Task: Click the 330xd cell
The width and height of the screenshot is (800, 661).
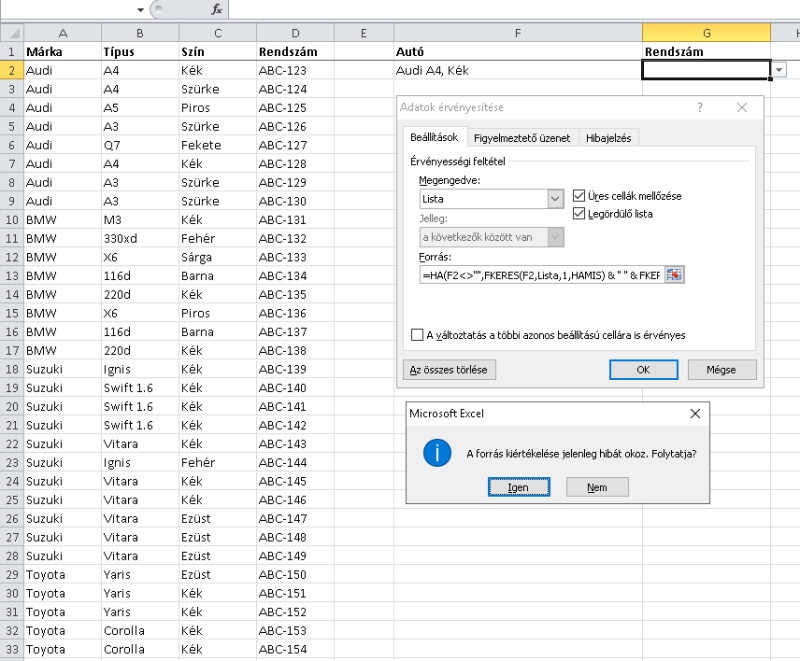Action: 140,238
